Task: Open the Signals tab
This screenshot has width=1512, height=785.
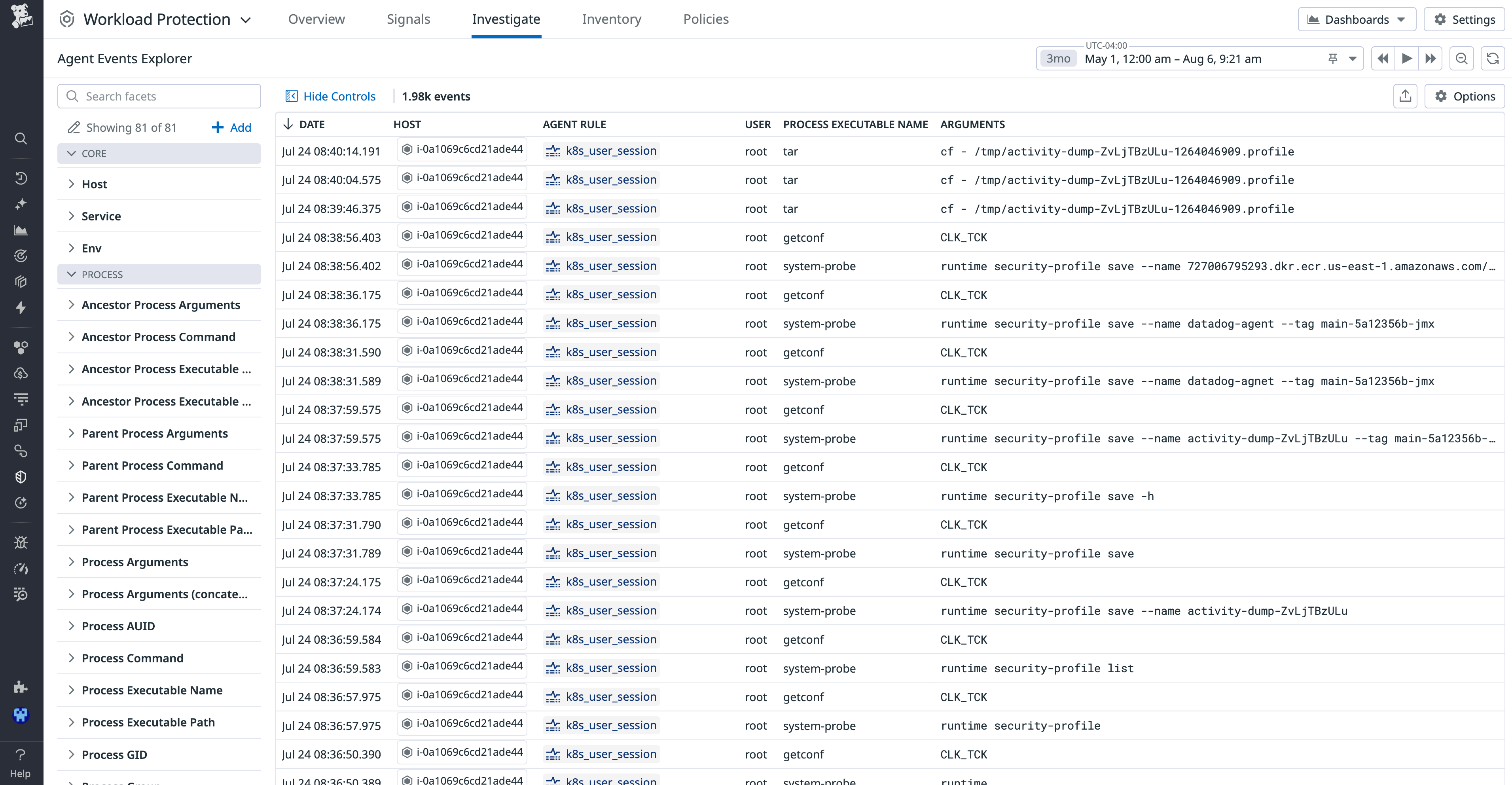Action: tap(408, 19)
